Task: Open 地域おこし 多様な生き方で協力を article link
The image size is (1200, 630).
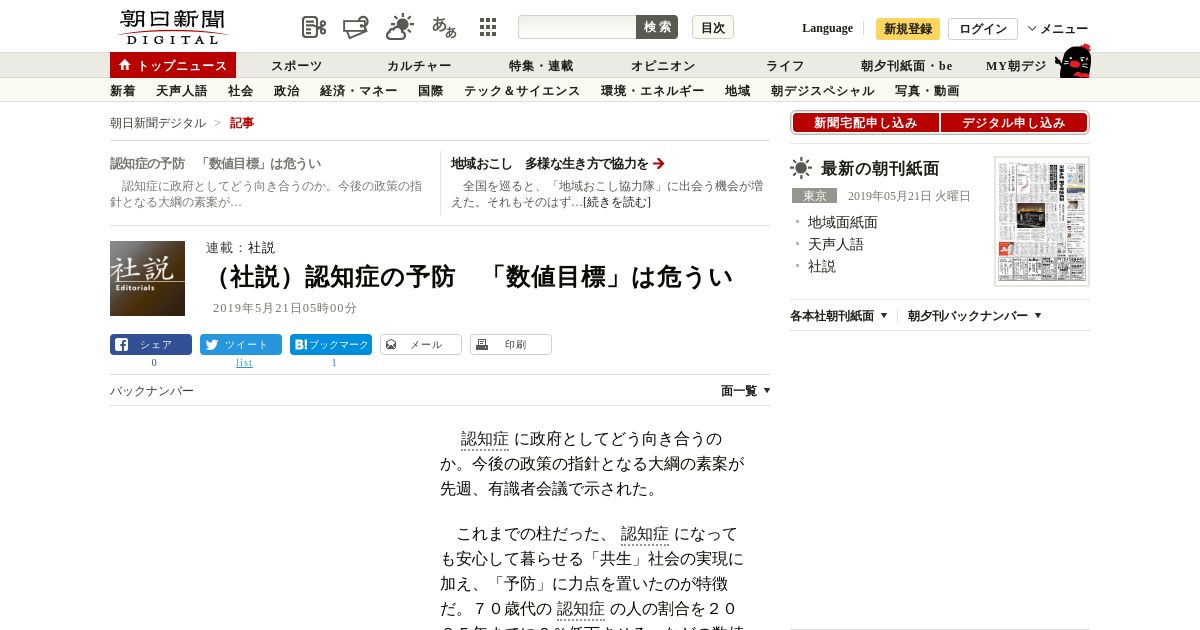Action: 558,163
